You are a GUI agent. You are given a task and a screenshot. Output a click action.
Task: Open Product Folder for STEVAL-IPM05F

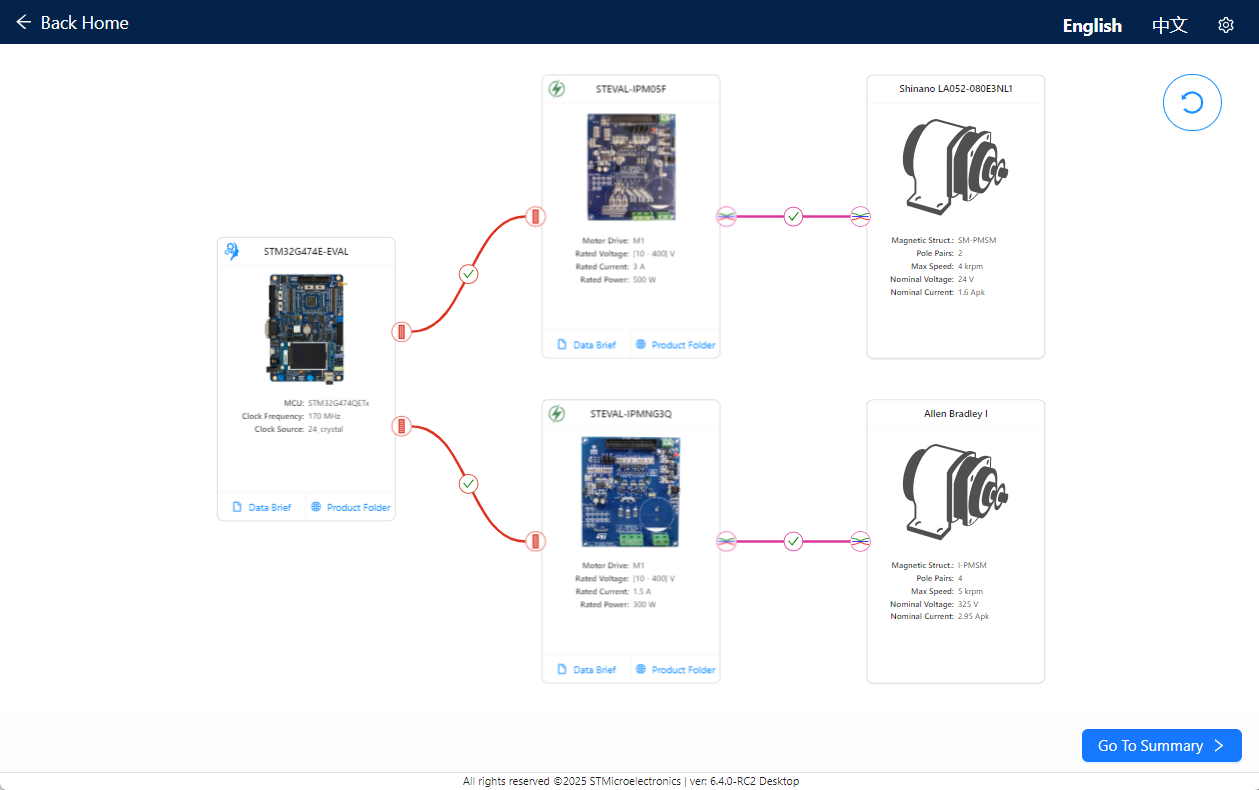click(675, 345)
